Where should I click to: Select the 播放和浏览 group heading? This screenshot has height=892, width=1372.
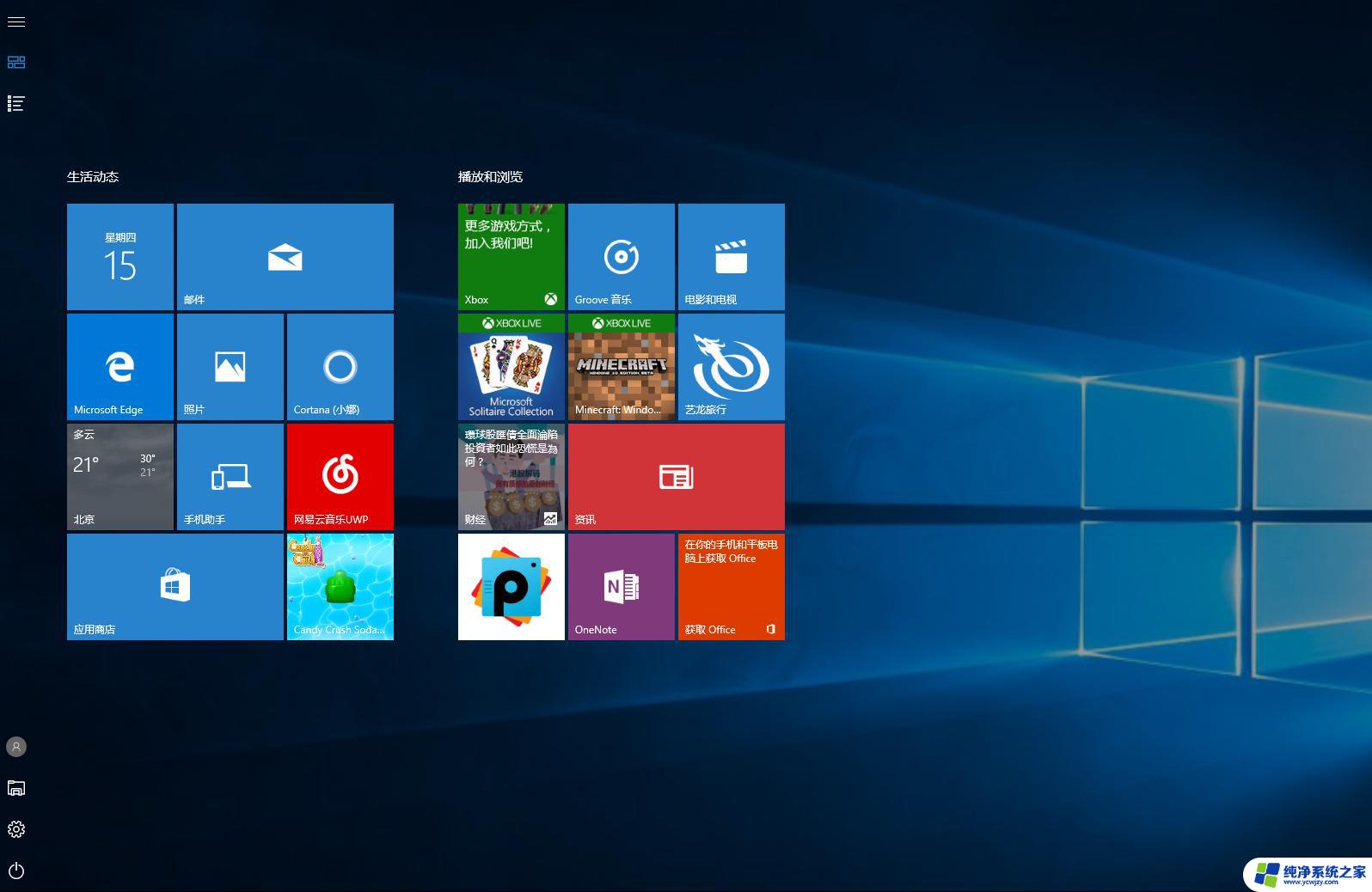tap(490, 177)
